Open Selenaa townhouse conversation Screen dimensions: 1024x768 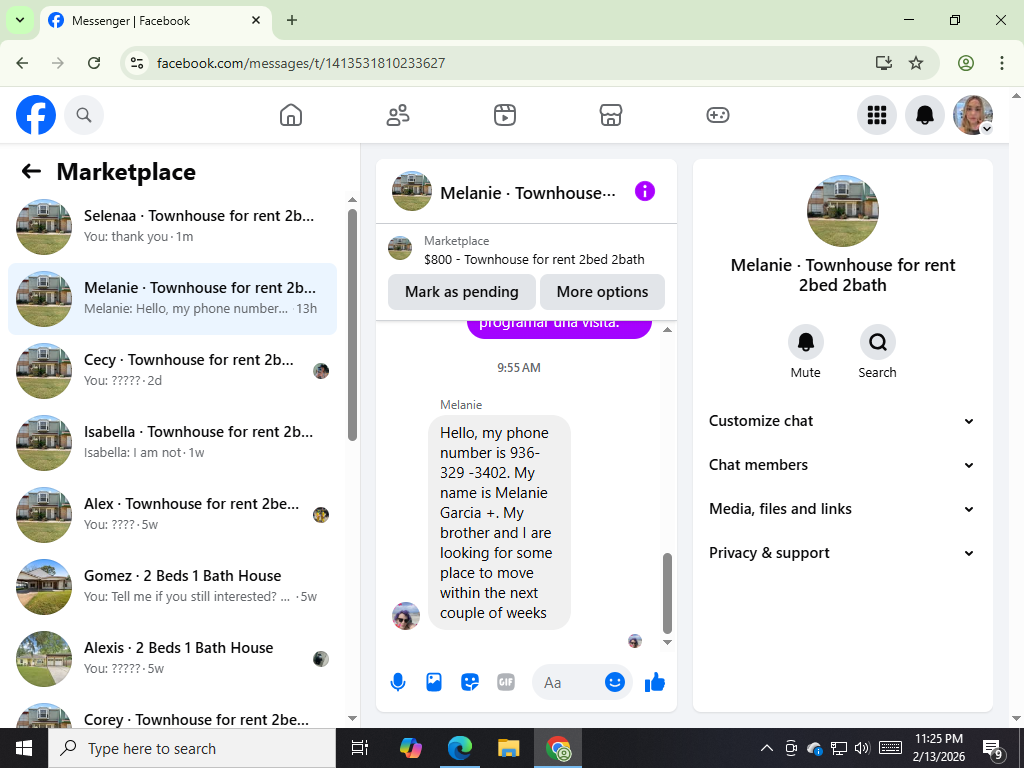pos(172,227)
